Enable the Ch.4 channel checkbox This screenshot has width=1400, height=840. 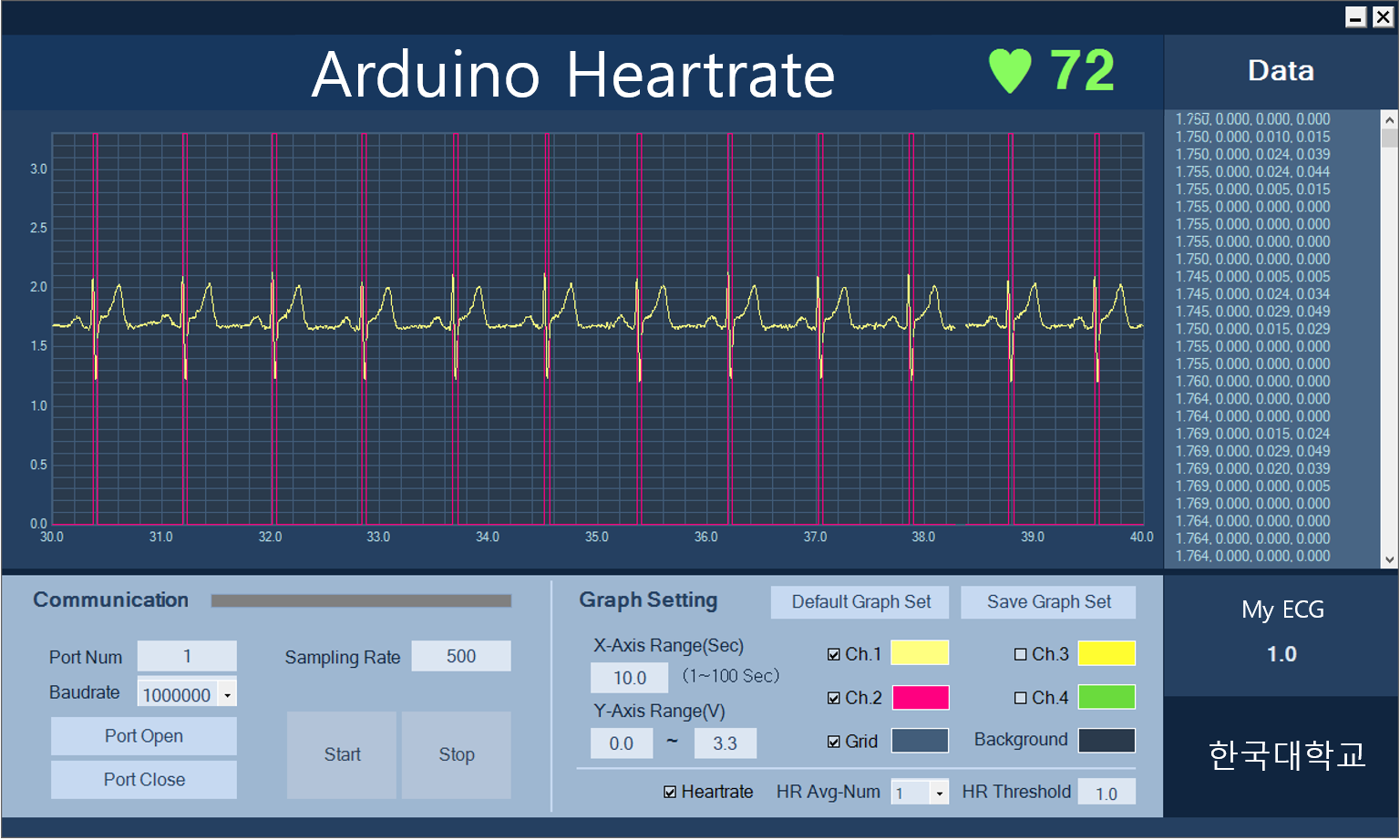[1021, 697]
